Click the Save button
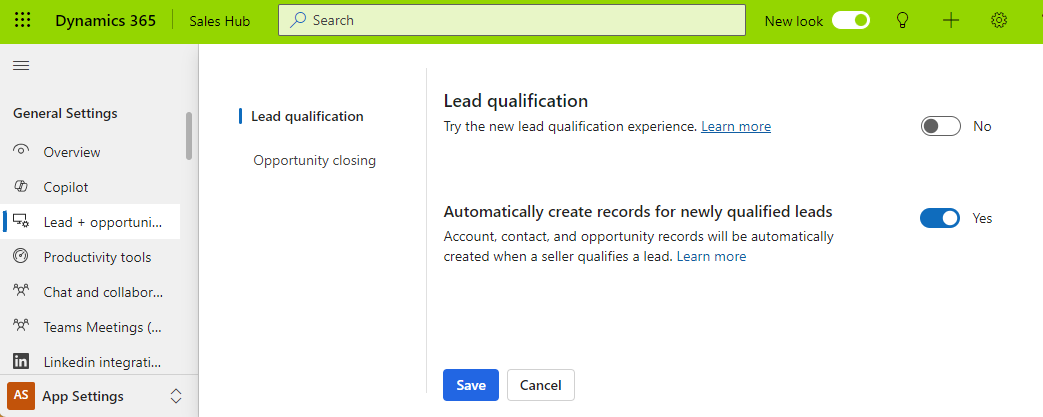The height and width of the screenshot is (417, 1043). [x=471, y=385]
